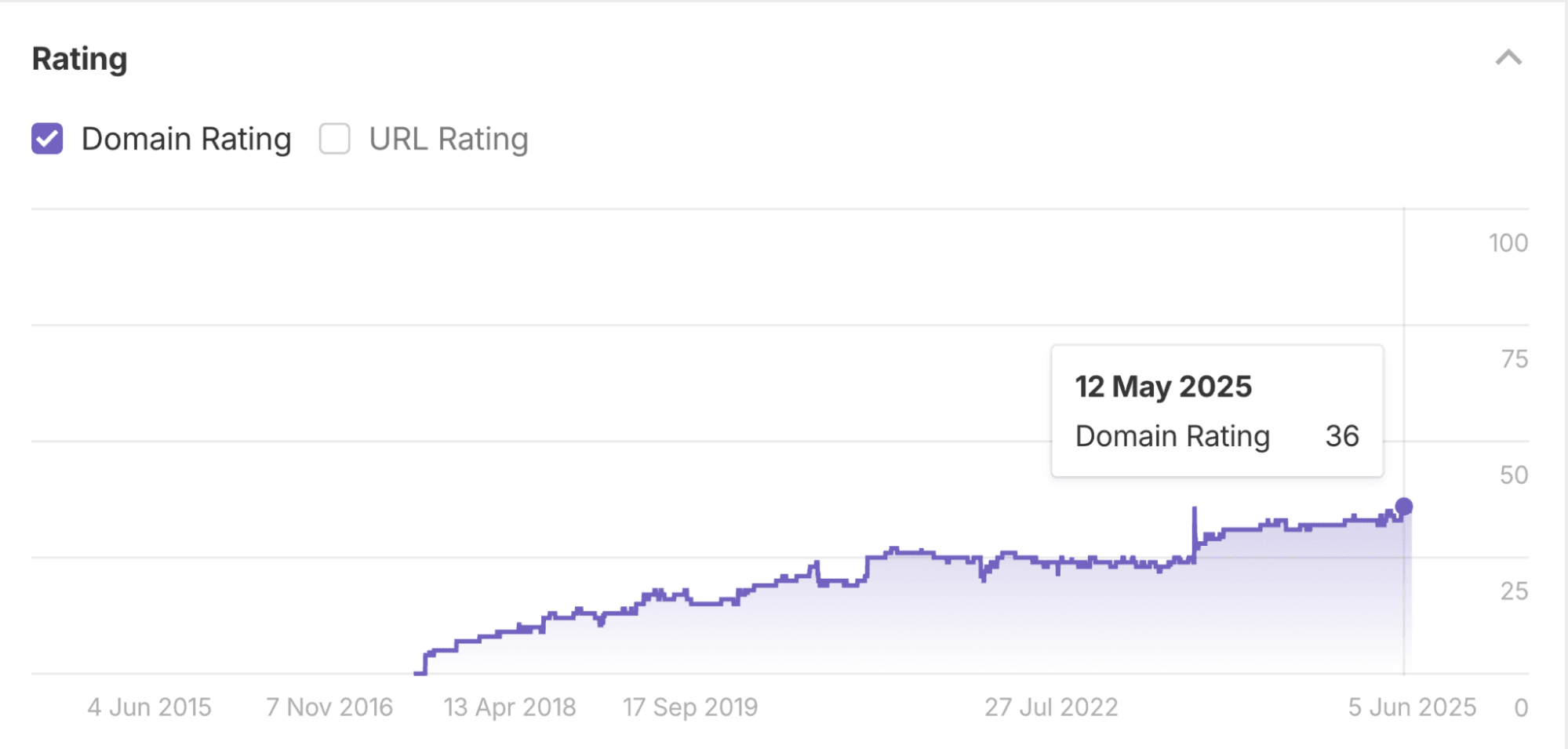Click the checked purple Domain Rating box
1568x749 pixels.
click(46, 139)
